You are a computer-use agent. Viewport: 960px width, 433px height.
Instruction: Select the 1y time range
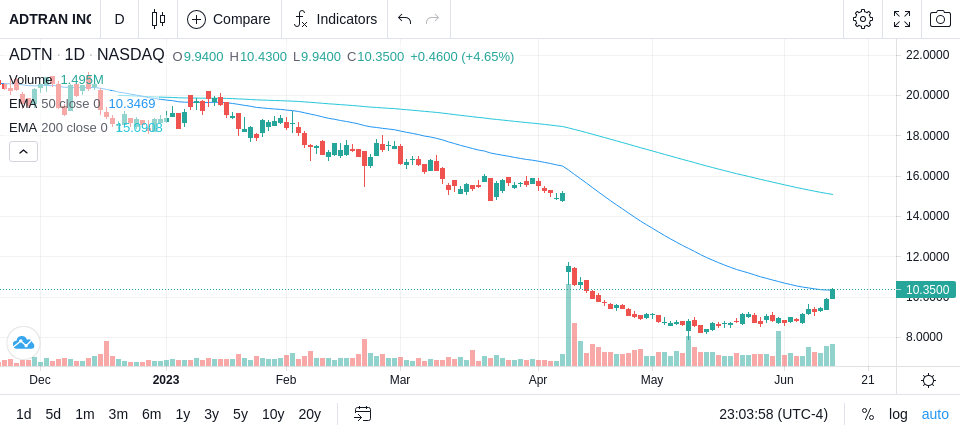pyautogui.click(x=182, y=415)
